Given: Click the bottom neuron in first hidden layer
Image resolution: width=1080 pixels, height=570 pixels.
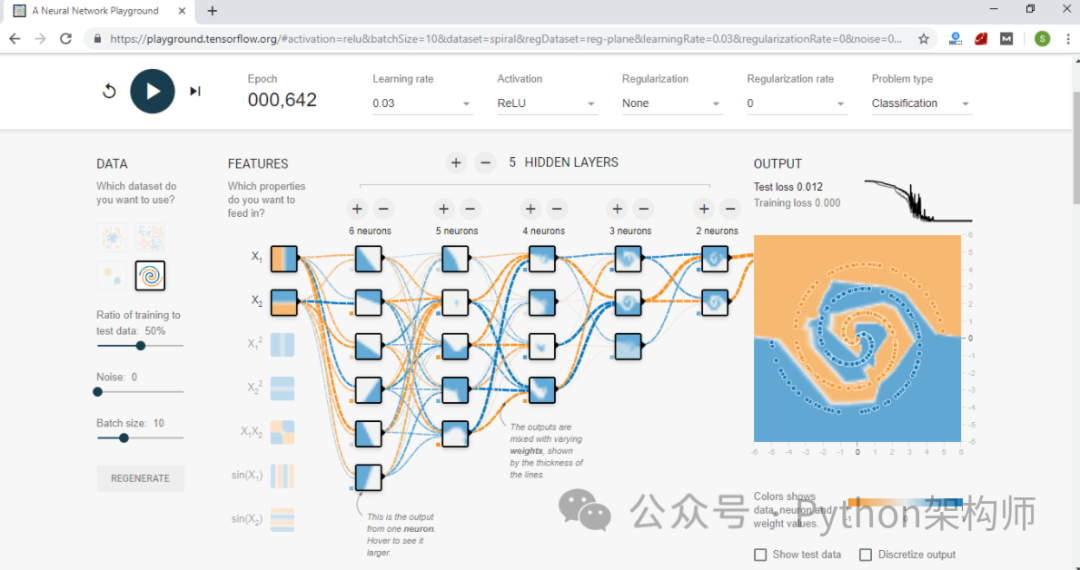Looking at the screenshot, I should [x=368, y=477].
